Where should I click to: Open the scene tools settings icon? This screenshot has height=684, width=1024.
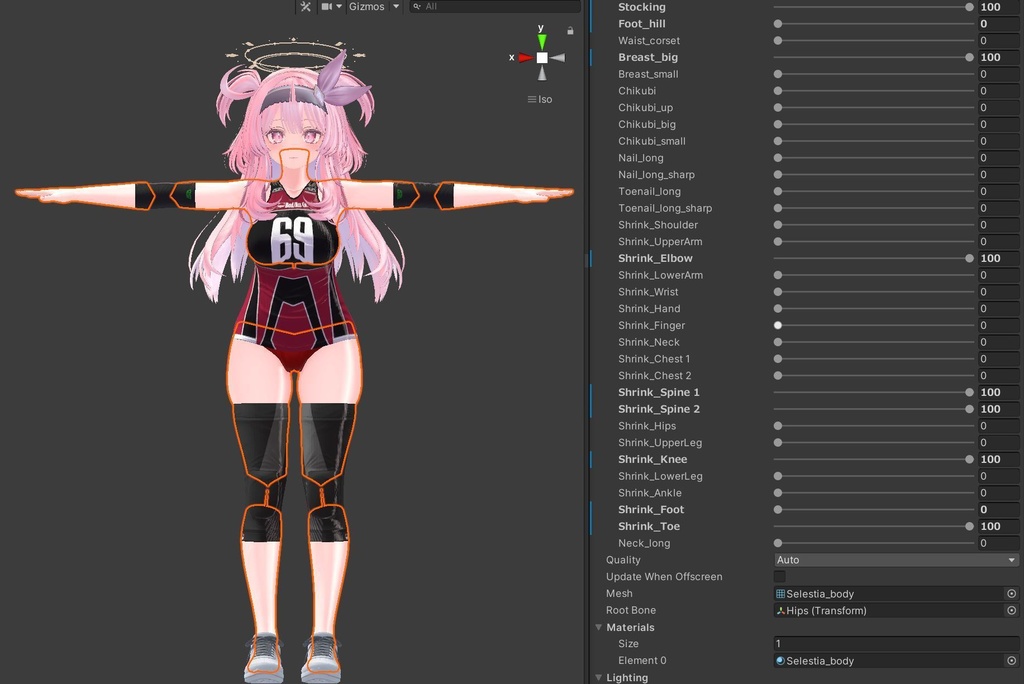tap(306, 7)
